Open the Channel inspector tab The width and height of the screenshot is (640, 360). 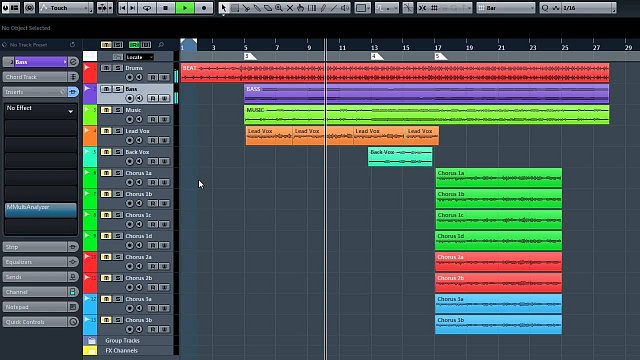35,292
